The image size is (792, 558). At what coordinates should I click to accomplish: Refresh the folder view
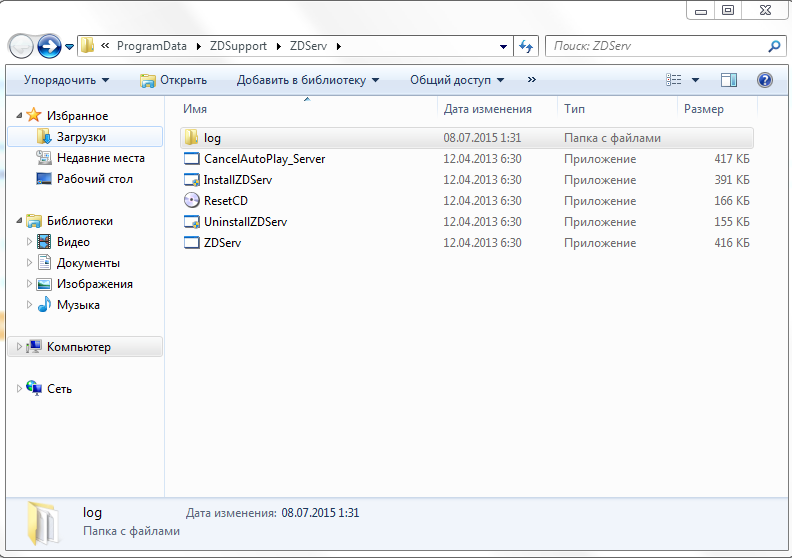526,46
